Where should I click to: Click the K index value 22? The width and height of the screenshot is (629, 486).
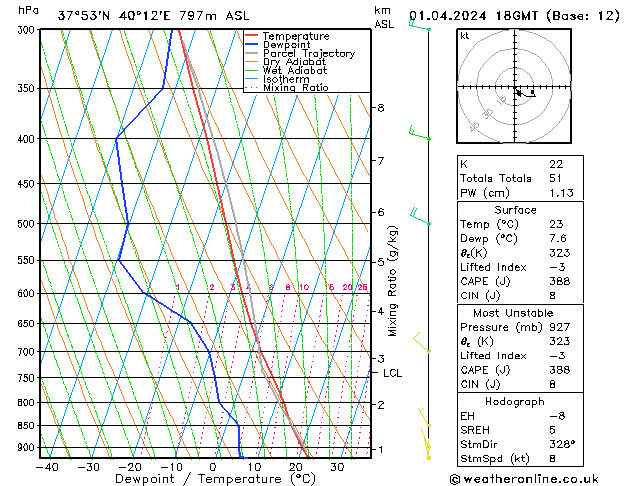[x=556, y=164]
